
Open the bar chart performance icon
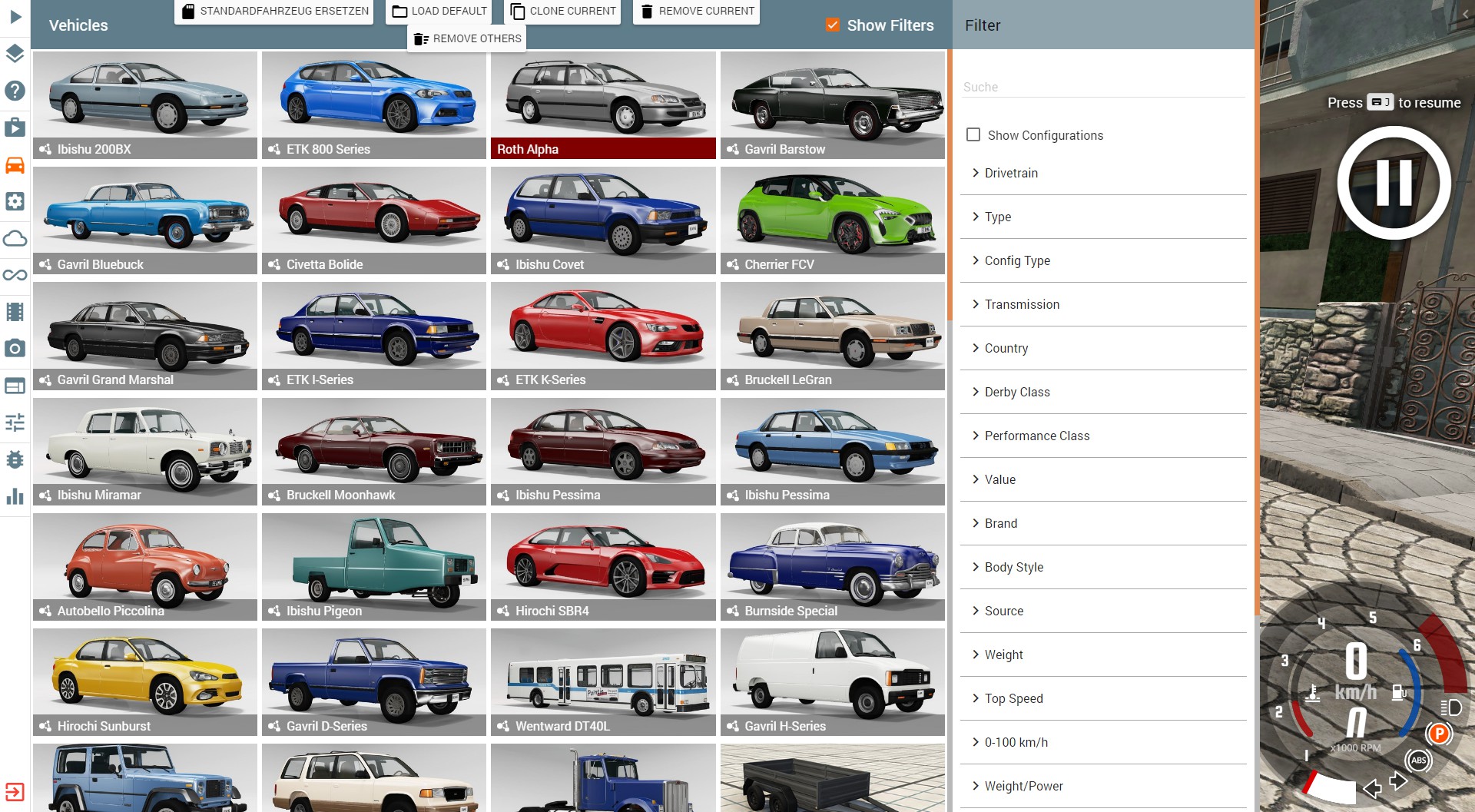point(15,496)
